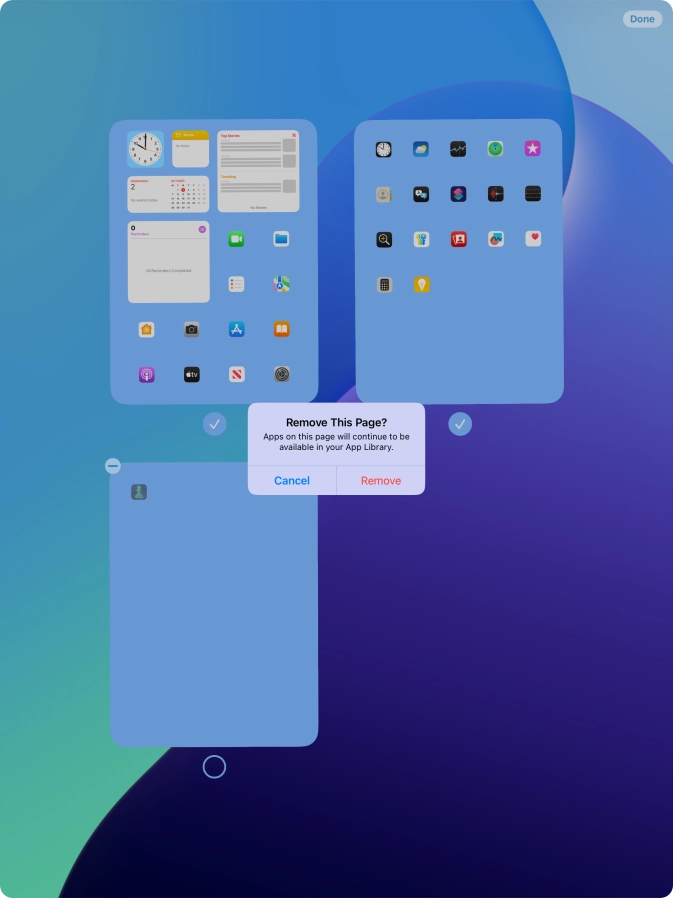Tap the App Store icon
This screenshot has width=673, height=898.
click(x=237, y=329)
